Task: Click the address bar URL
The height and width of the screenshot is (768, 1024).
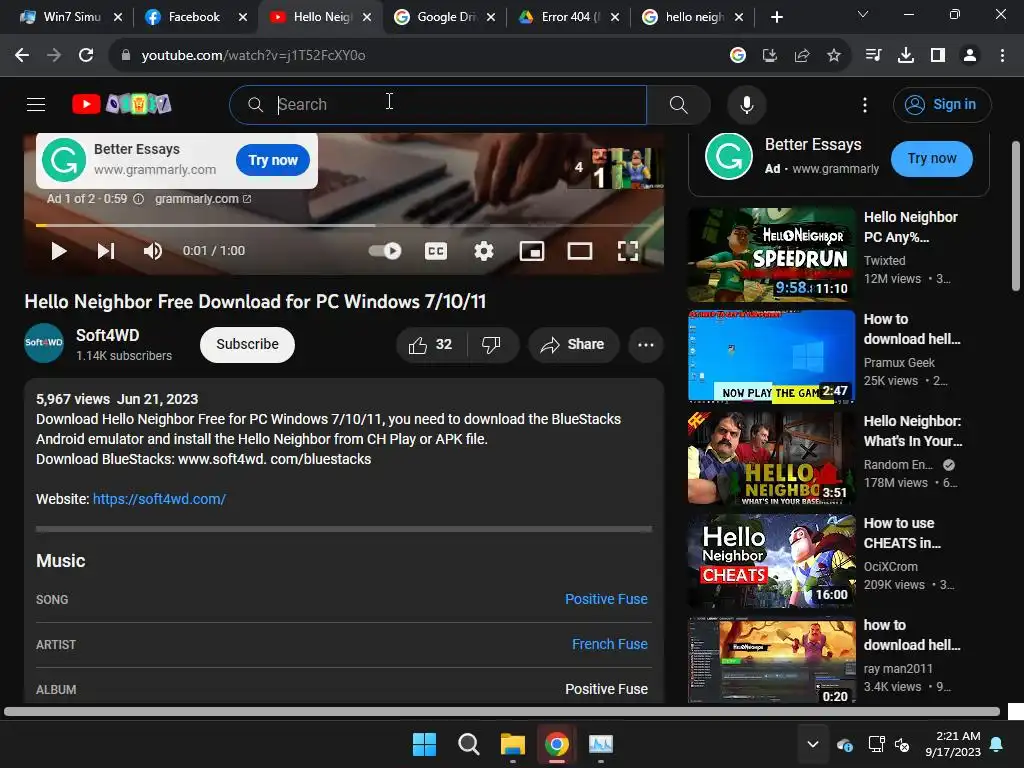Action: tap(253, 56)
